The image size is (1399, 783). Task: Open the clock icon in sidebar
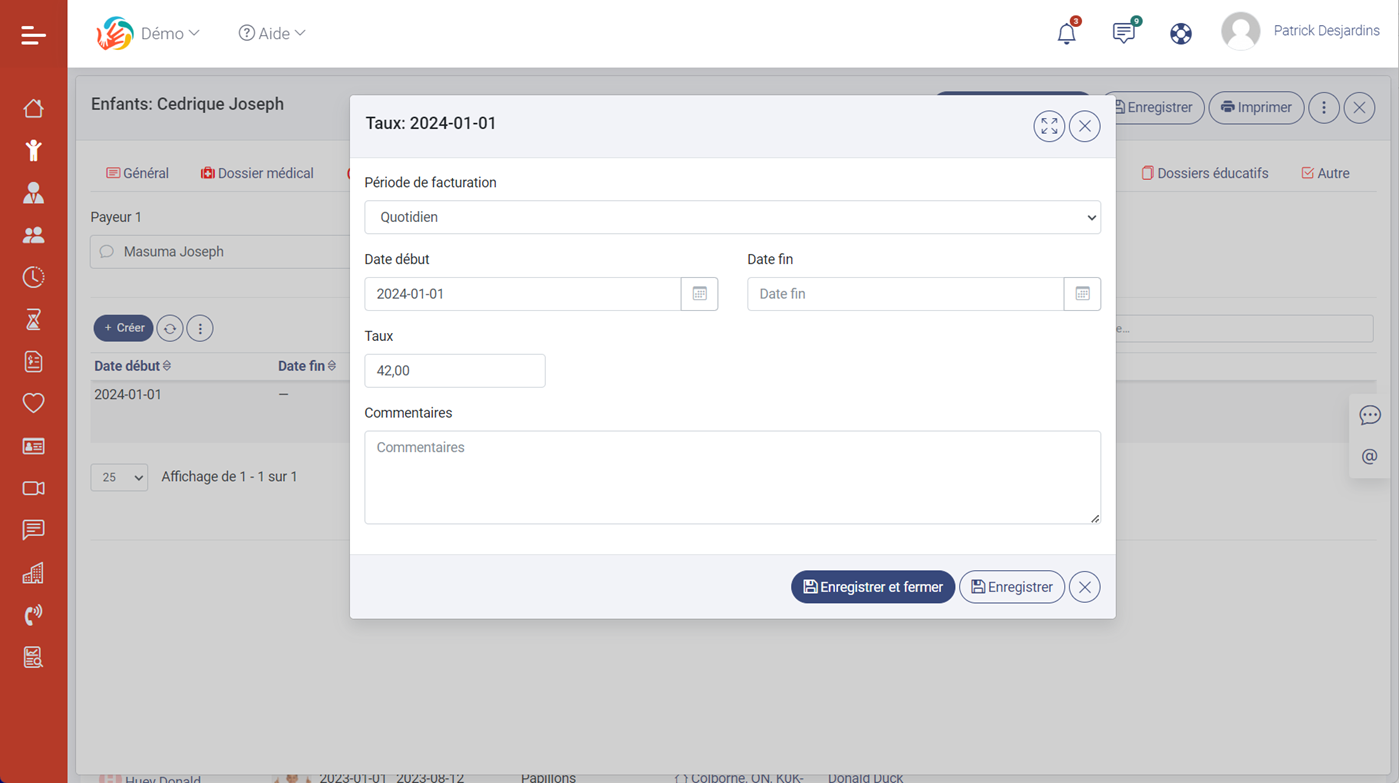33,277
